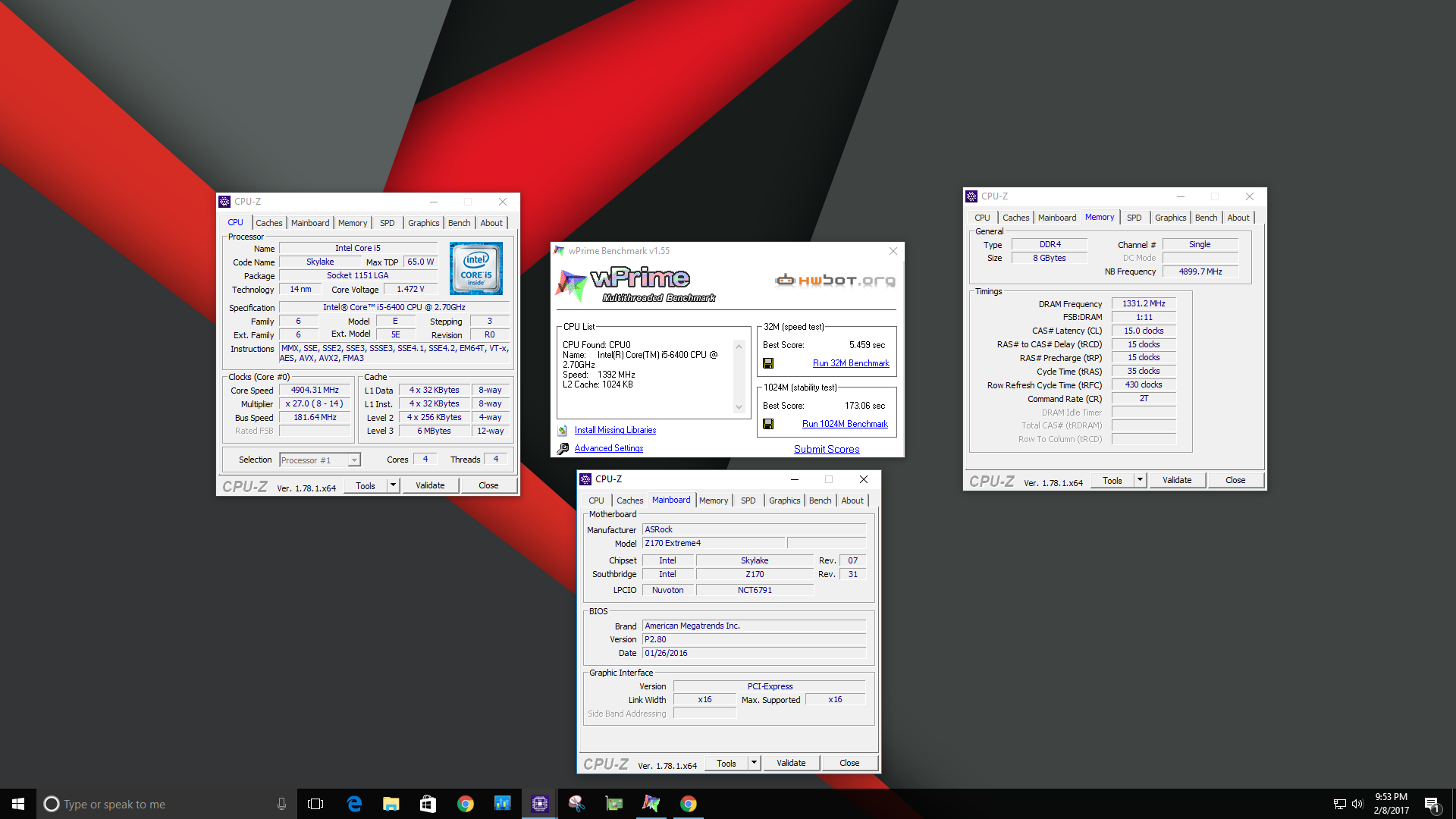1456x819 pixels.
Task: Open the Windows Store taskbar icon
Action: tap(428, 804)
